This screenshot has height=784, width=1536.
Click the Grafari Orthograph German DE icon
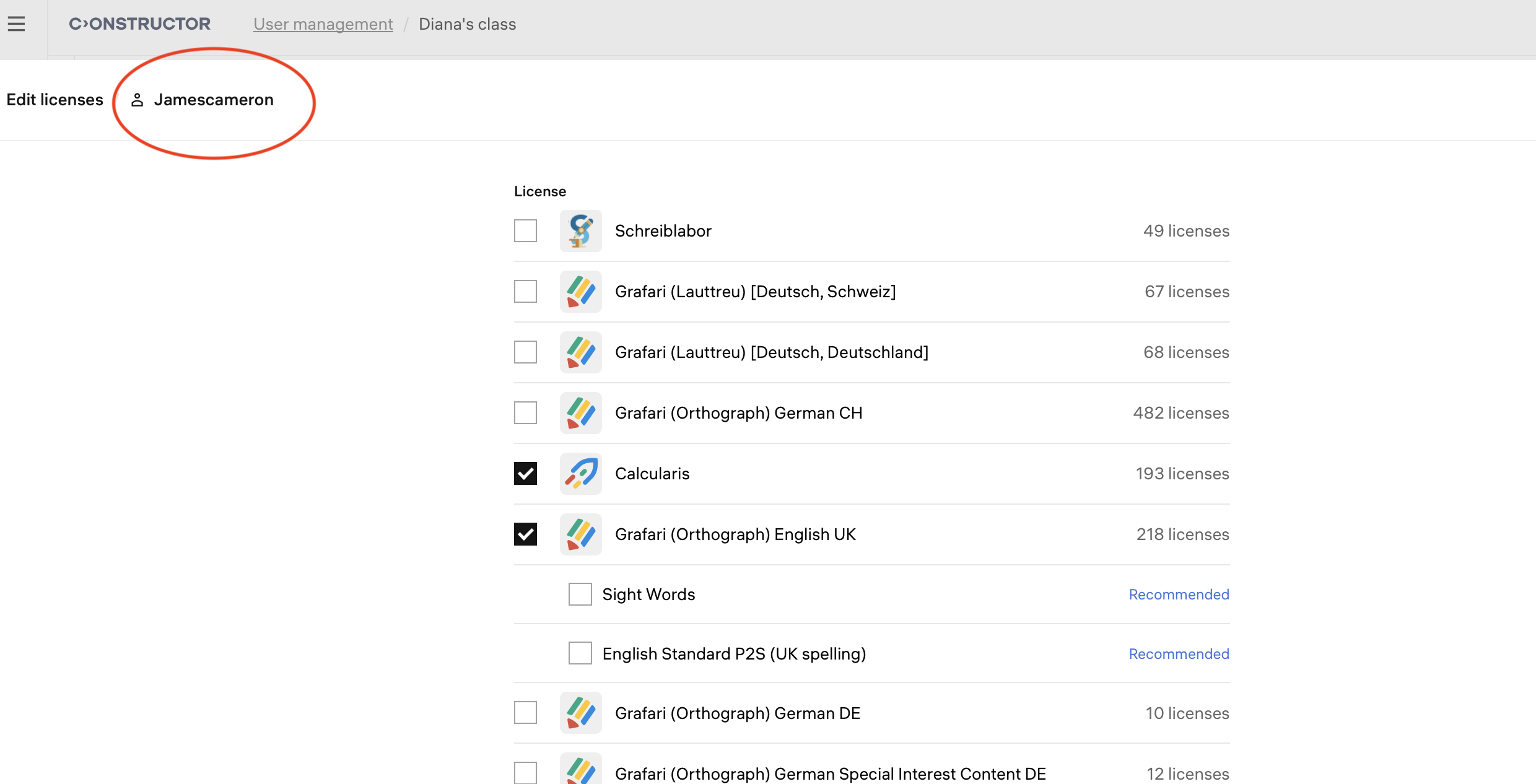[580, 713]
